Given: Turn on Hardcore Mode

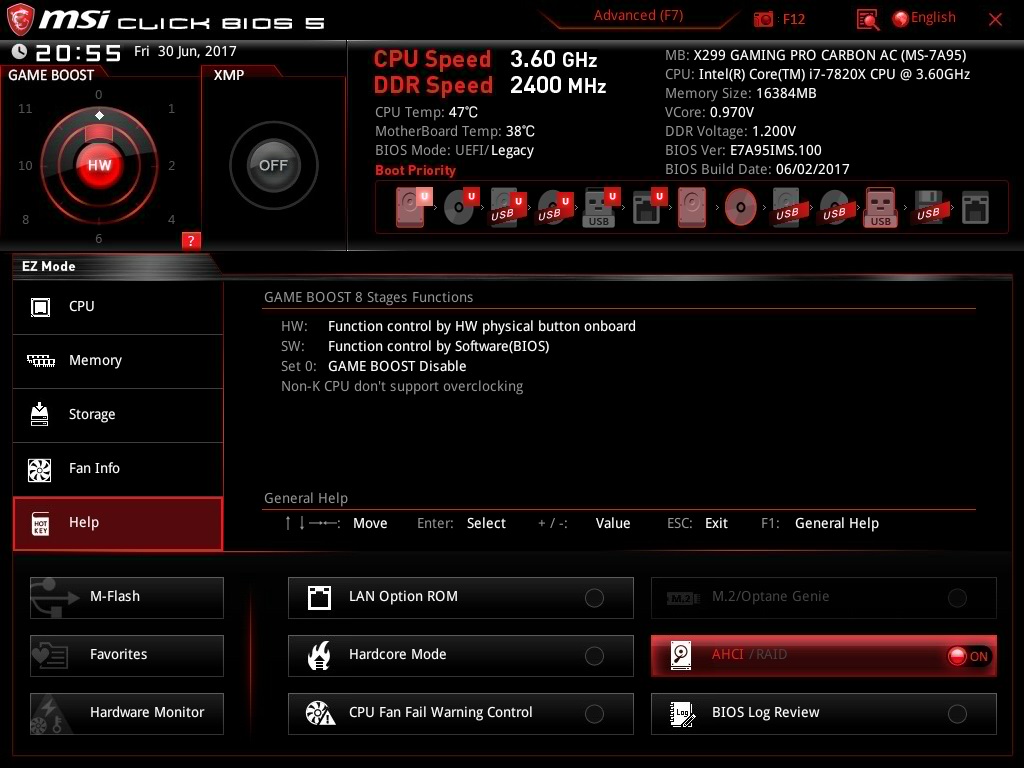Looking at the screenshot, I should [x=594, y=656].
